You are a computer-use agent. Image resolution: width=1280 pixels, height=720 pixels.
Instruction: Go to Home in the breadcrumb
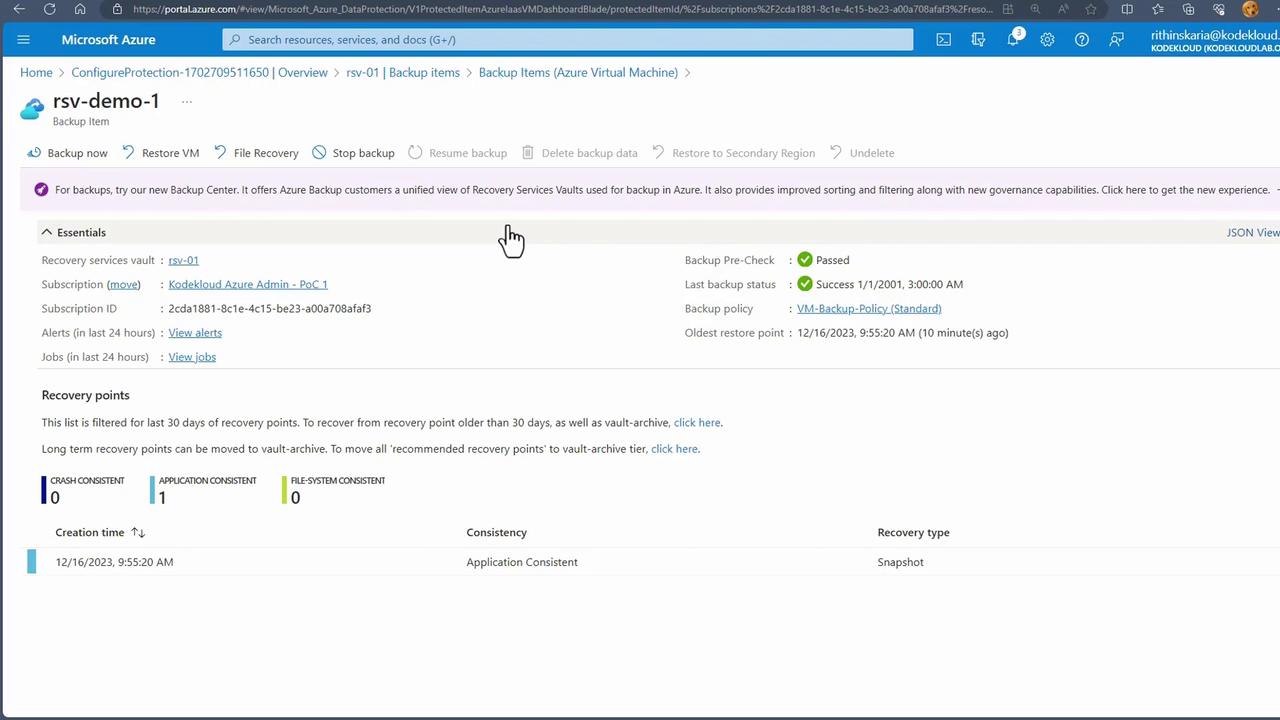tap(36, 73)
